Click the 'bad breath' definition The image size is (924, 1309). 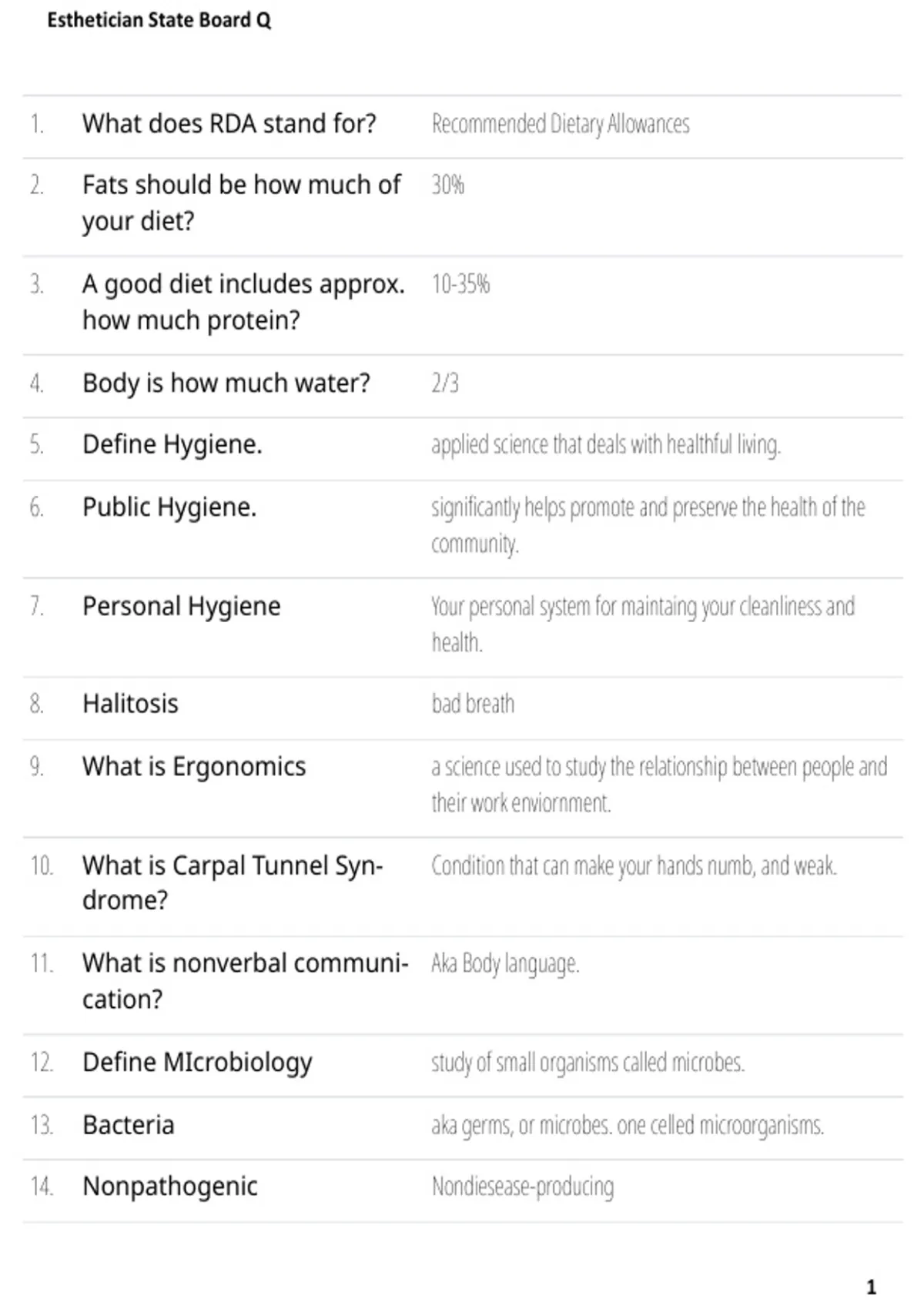click(x=473, y=704)
